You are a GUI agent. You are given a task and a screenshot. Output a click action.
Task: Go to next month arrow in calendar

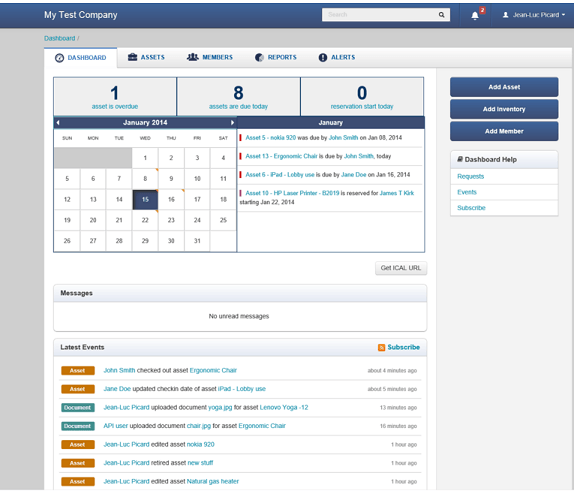point(232,123)
